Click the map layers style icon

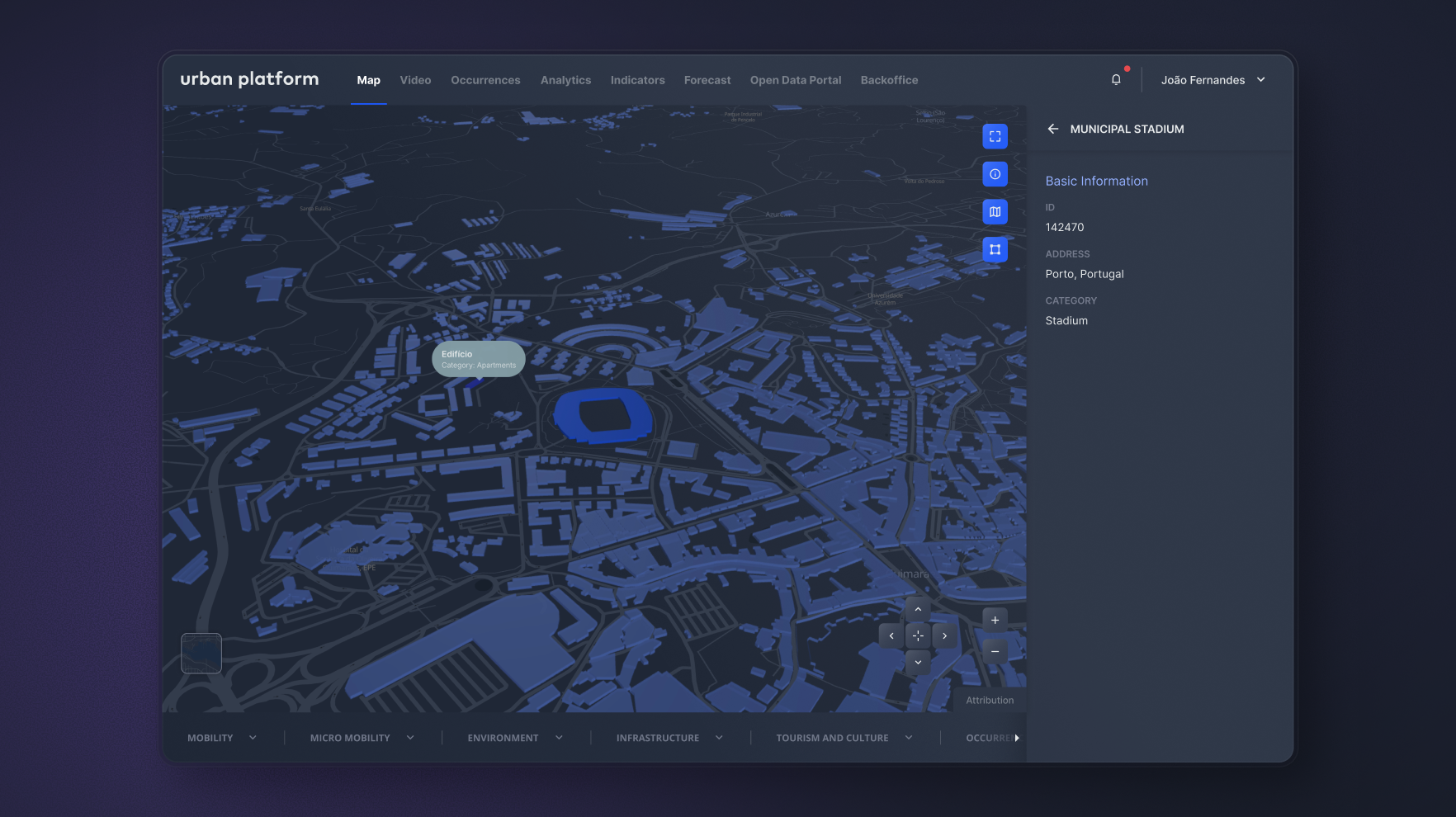(995, 212)
